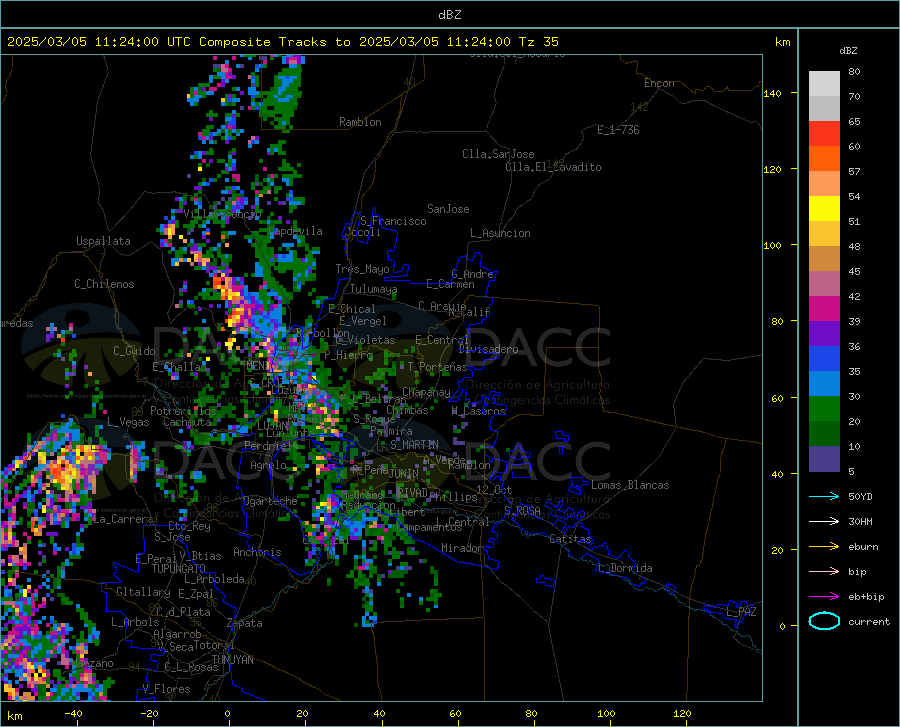Click the 'dBZ' heading above the color scale
The width and height of the screenshot is (900, 727).
click(x=848, y=50)
